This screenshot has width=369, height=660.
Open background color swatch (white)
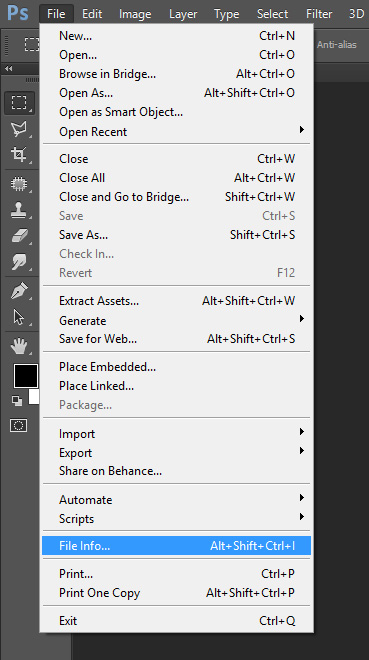[34, 397]
